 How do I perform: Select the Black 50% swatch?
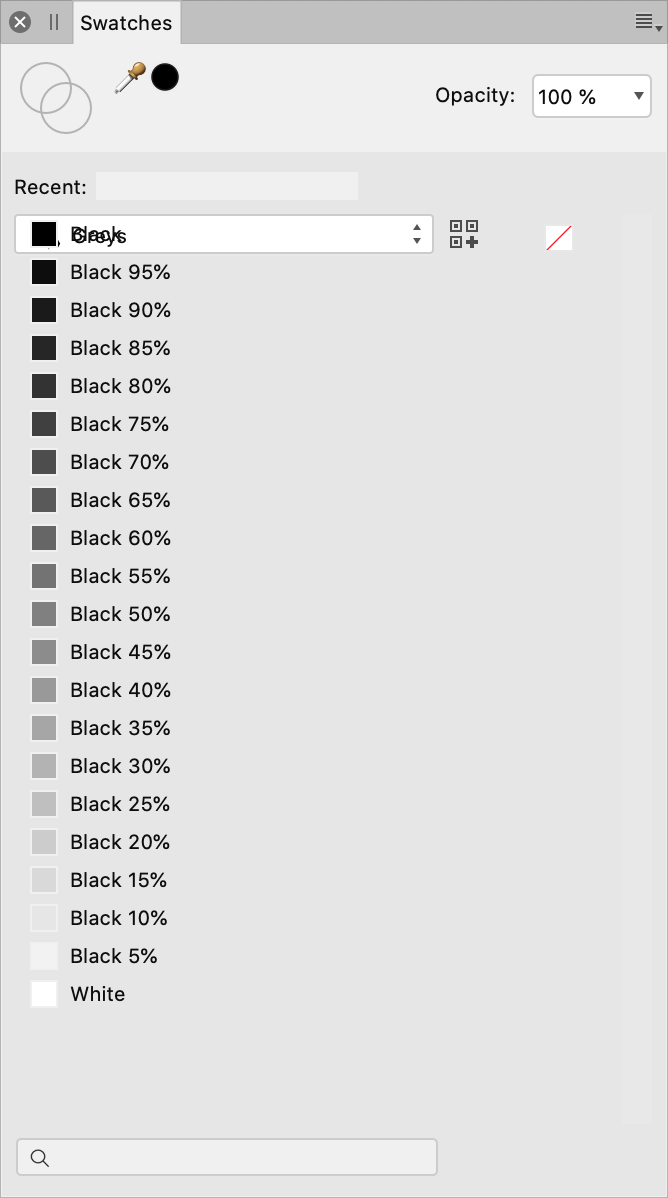pyautogui.click(x=101, y=614)
